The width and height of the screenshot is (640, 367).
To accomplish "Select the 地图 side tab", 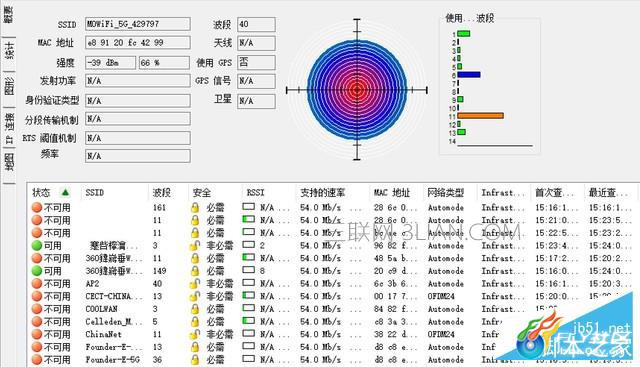I will click(9, 162).
